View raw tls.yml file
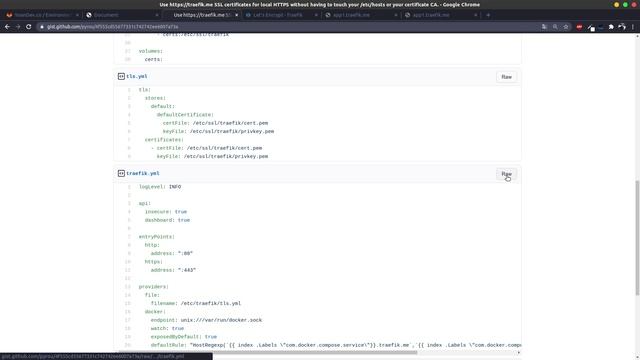640x360 pixels. pos(507,77)
